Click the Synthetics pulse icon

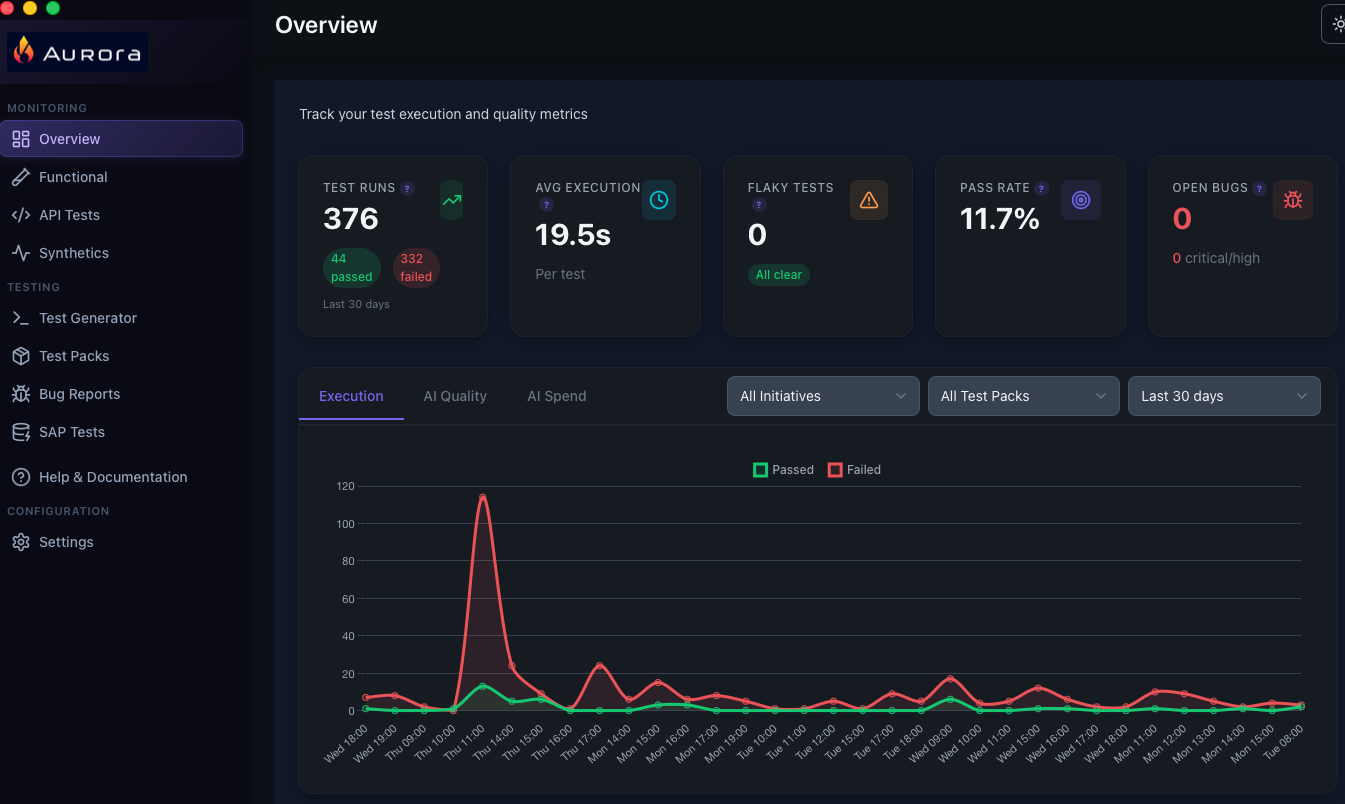pyautogui.click(x=21, y=253)
